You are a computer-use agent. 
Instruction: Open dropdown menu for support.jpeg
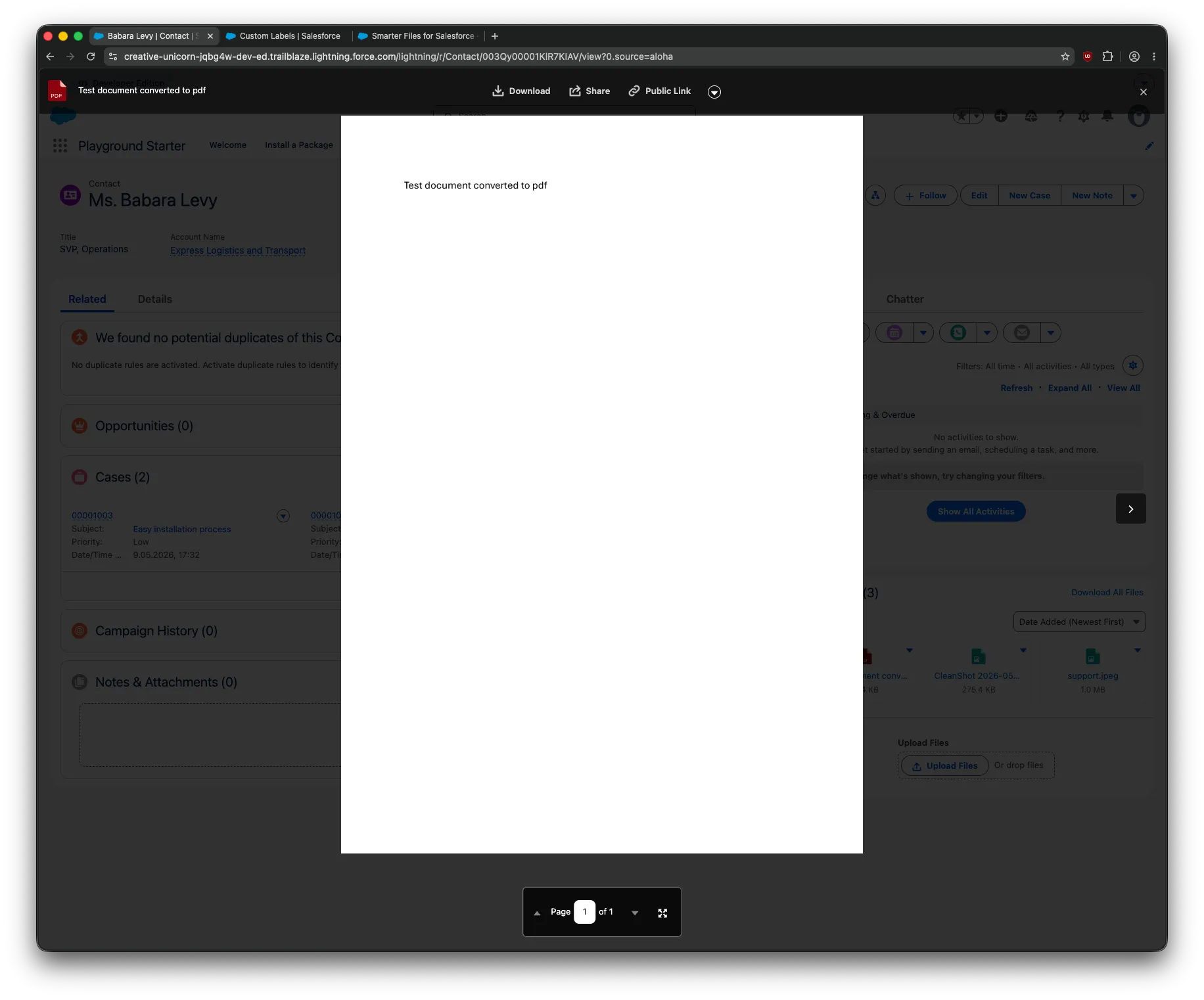pos(1138,650)
